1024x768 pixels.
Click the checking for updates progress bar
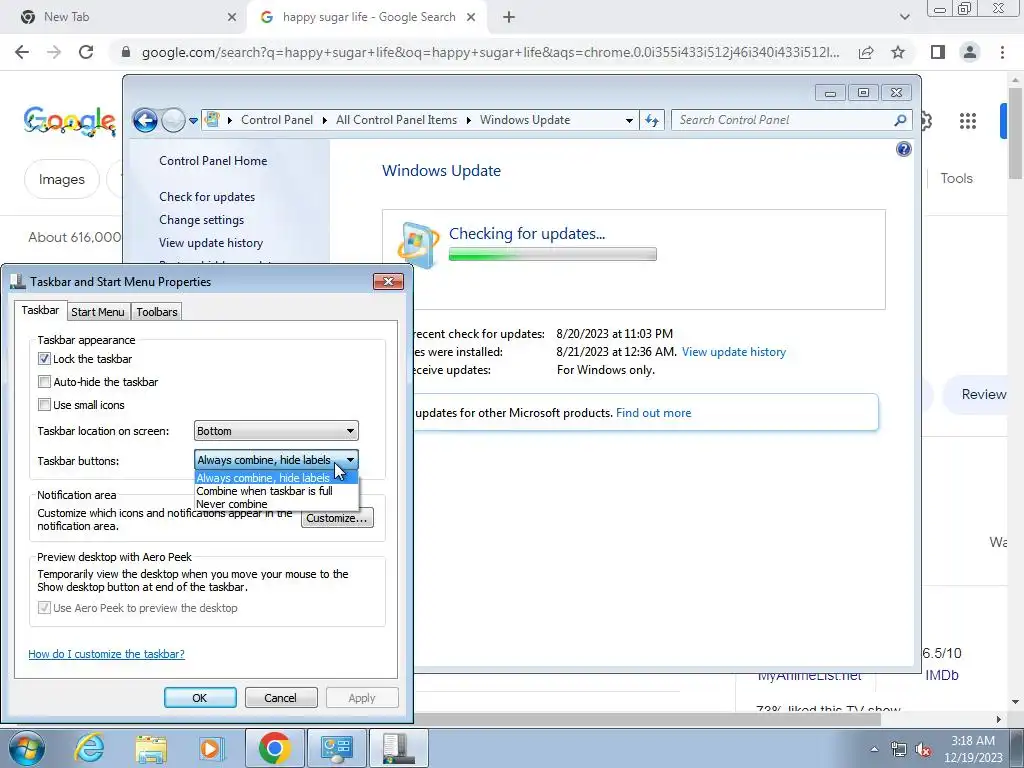tap(552, 254)
